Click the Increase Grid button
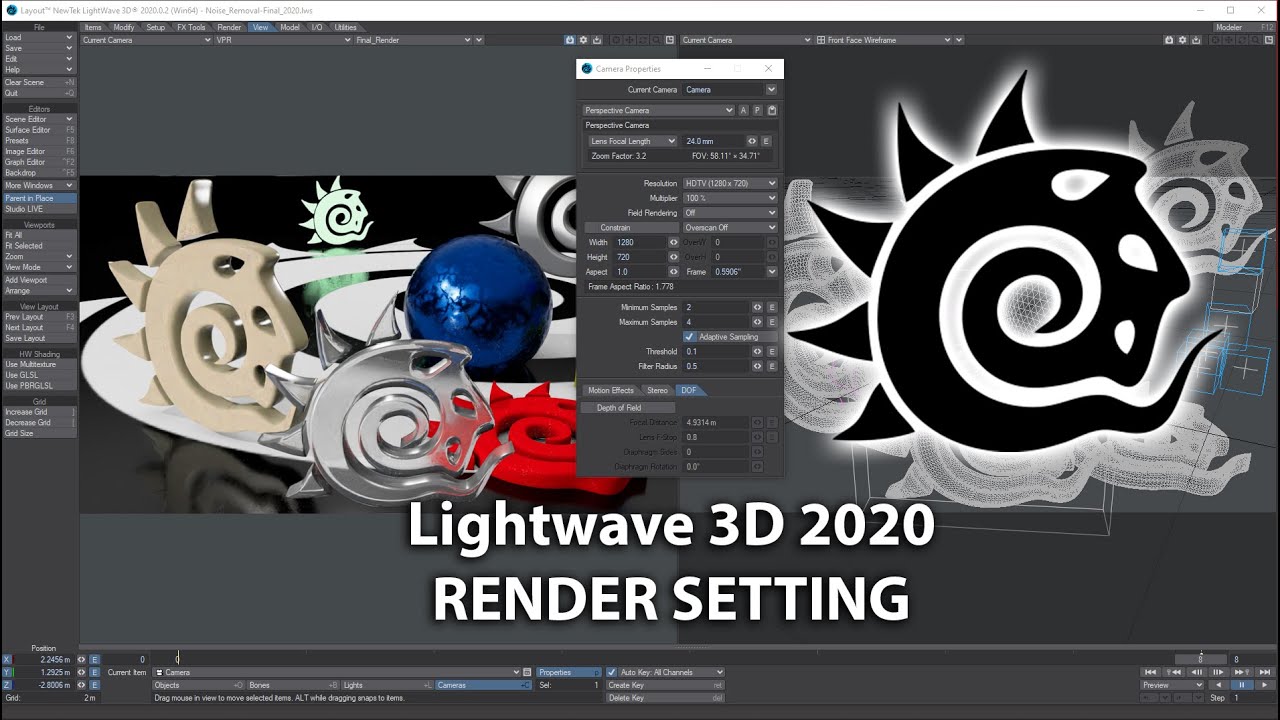The image size is (1280, 720). (39, 412)
